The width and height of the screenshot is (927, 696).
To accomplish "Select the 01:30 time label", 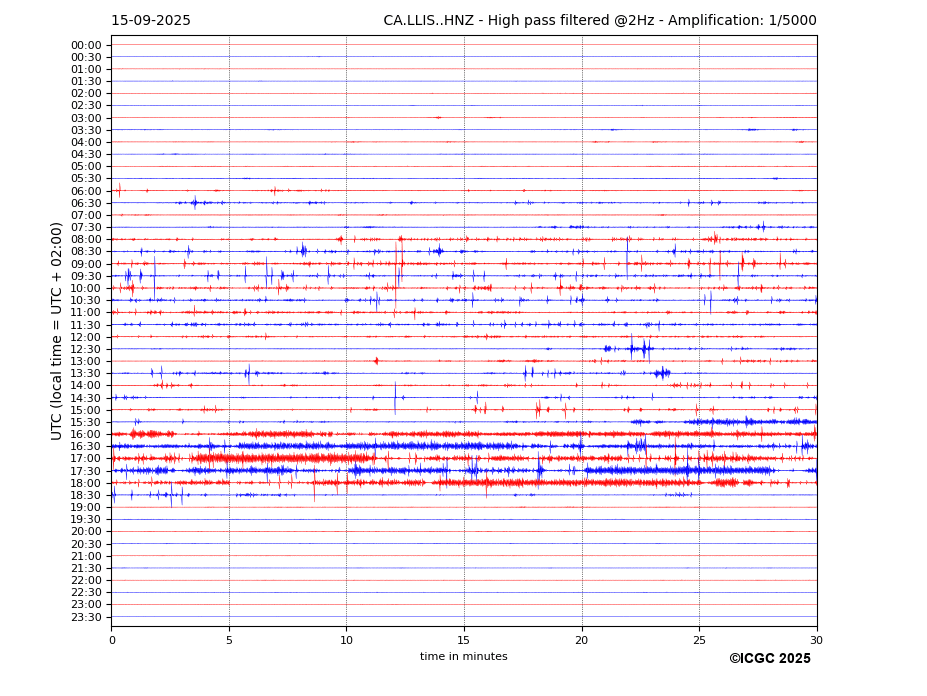I will coord(86,81).
